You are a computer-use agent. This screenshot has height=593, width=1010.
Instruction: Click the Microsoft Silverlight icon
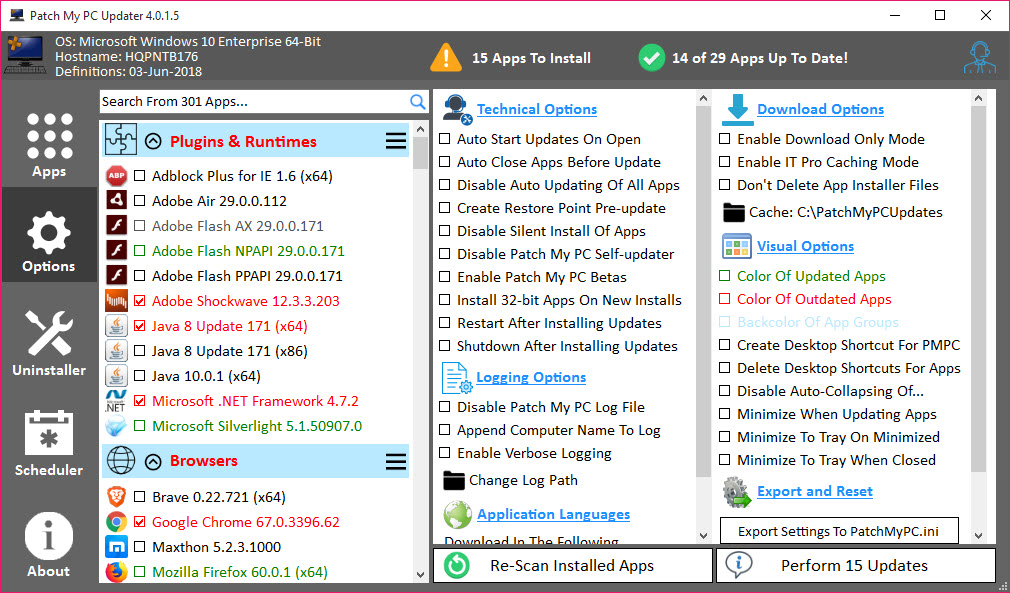117,426
